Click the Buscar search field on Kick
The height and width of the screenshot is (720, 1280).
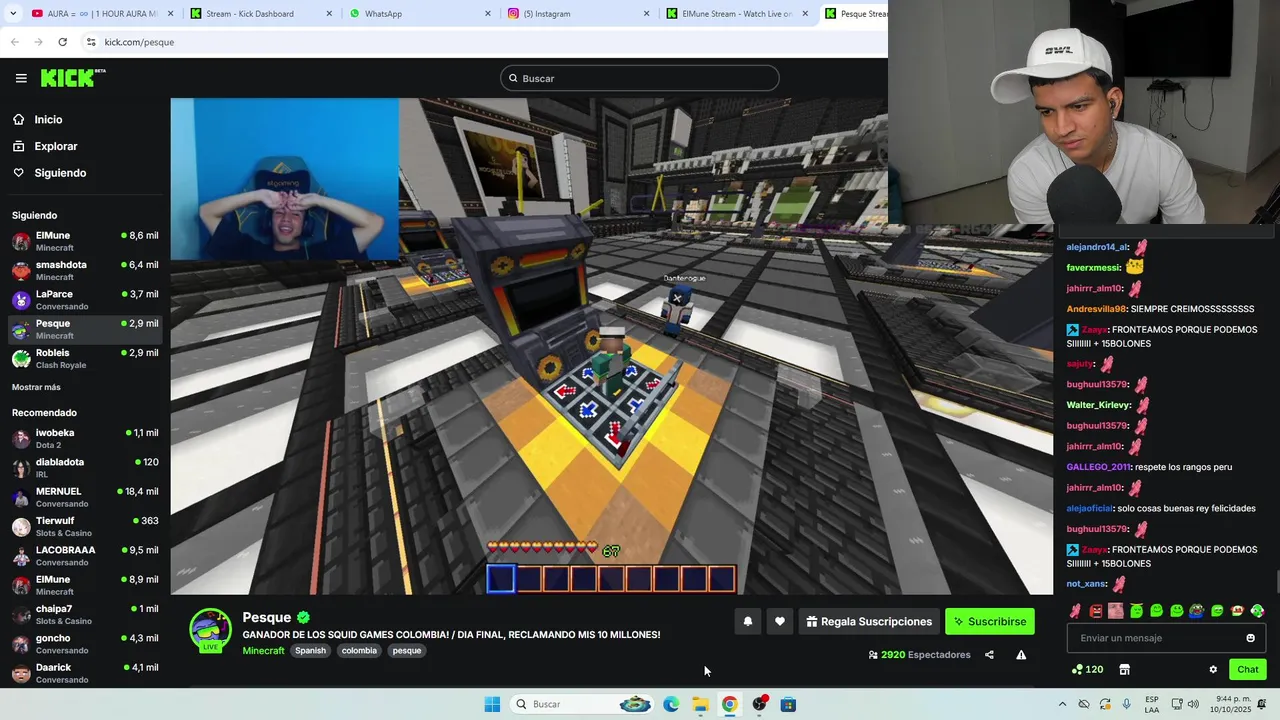pos(640,78)
